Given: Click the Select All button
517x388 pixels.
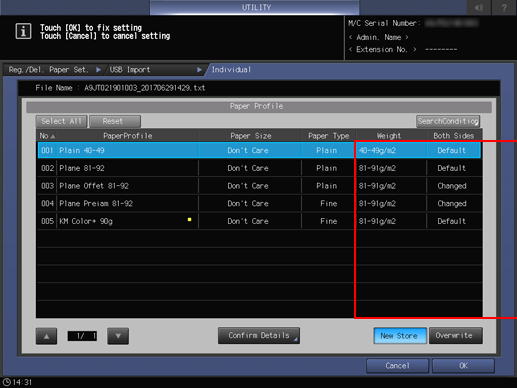Looking at the screenshot, I should 61,121.
